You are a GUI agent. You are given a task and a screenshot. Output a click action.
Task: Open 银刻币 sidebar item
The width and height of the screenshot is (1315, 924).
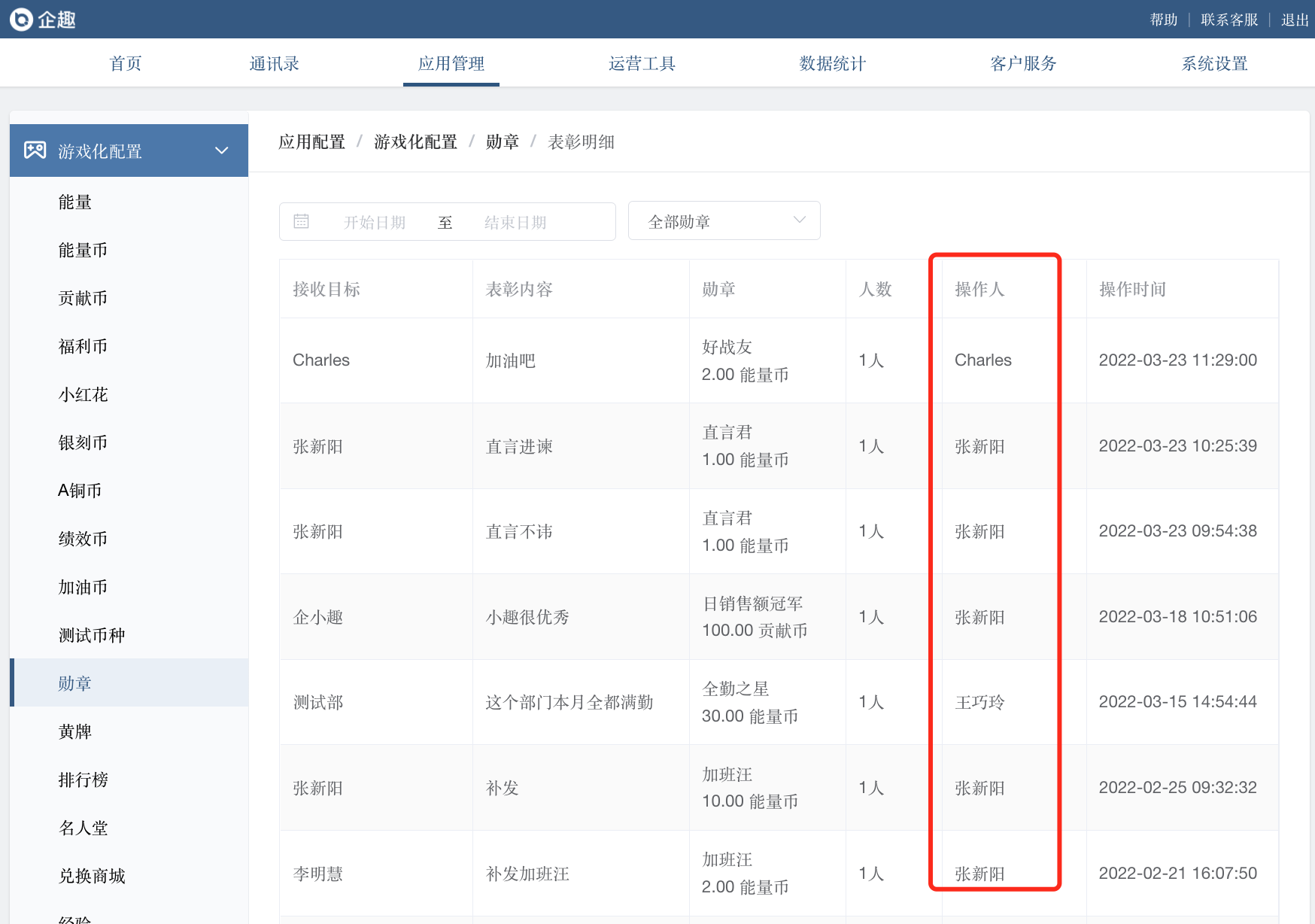(129, 442)
